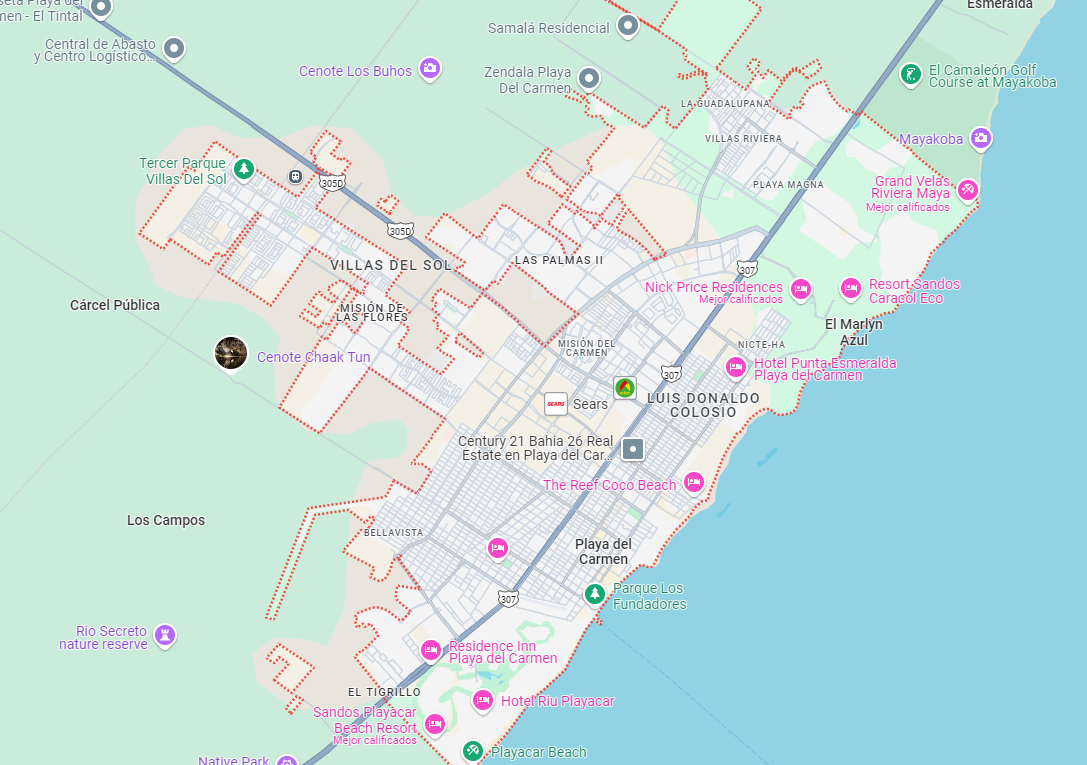
Task: Select the Tercer Parque Villas Del Sol tree pin
Action: click(x=243, y=168)
